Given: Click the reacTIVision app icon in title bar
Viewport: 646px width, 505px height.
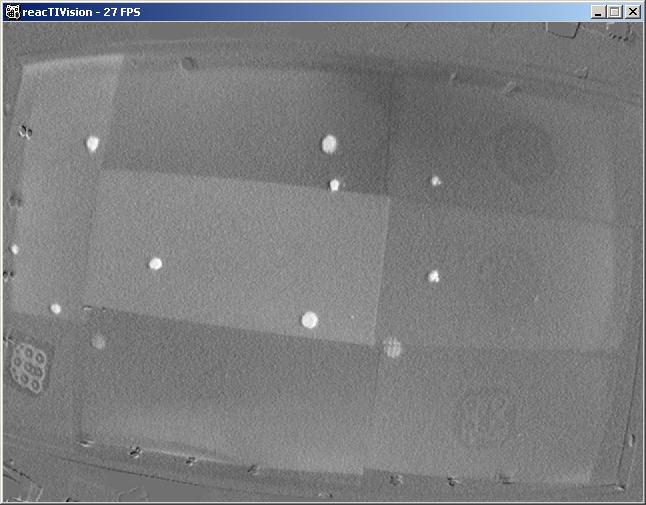Looking at the screenshot, I should point(12,12).
